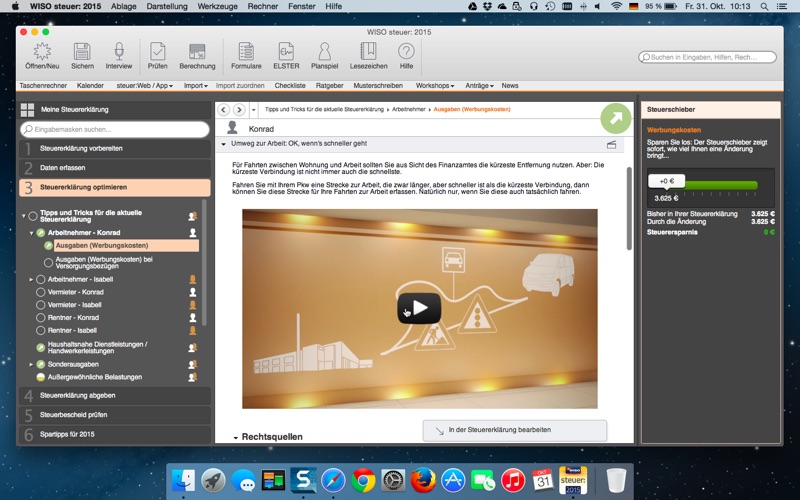
Task: Click the note icon beside Umweg zur Arbeit
Action: click(x=611, y=145)
